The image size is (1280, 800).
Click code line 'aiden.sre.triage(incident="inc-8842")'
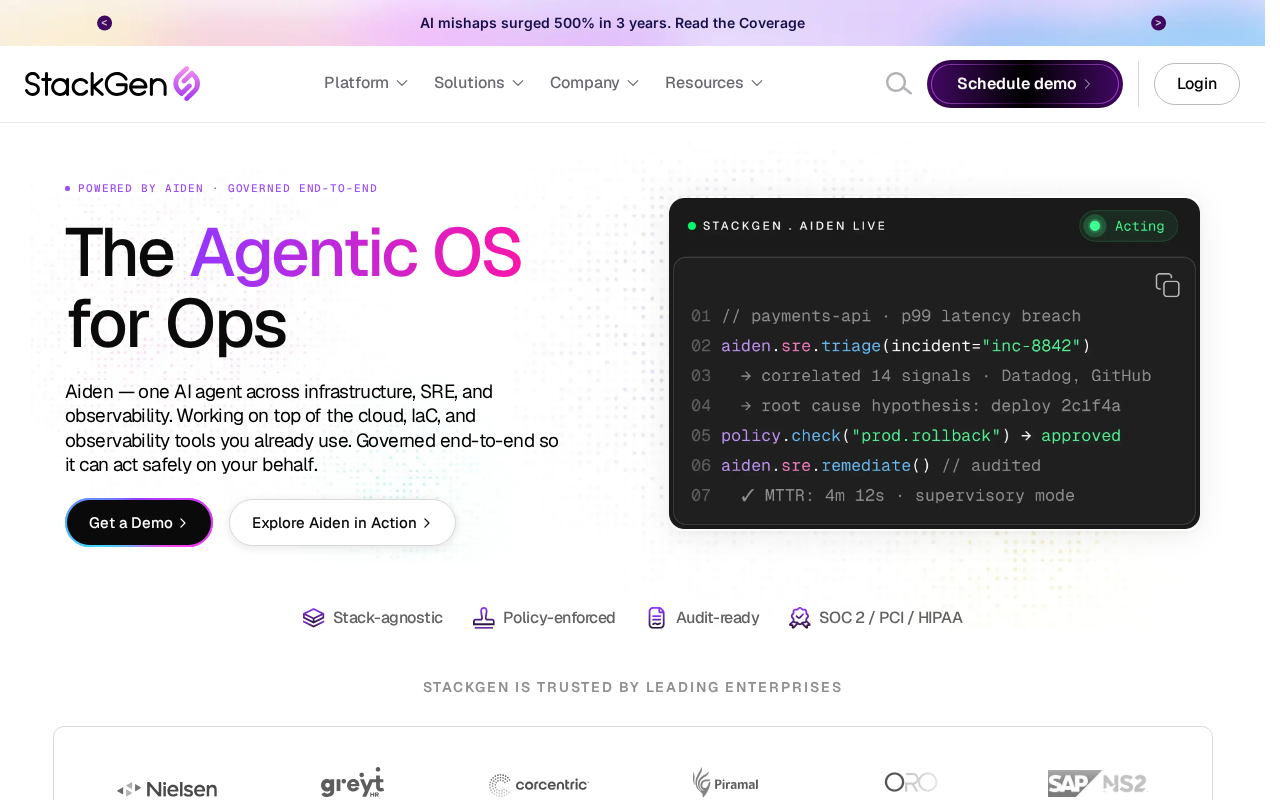906,346
